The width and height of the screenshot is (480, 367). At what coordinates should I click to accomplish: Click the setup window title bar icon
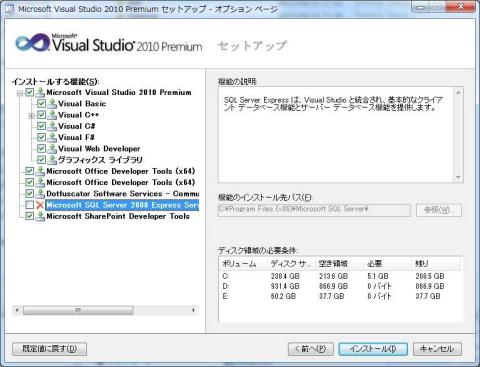pos(10,9)
